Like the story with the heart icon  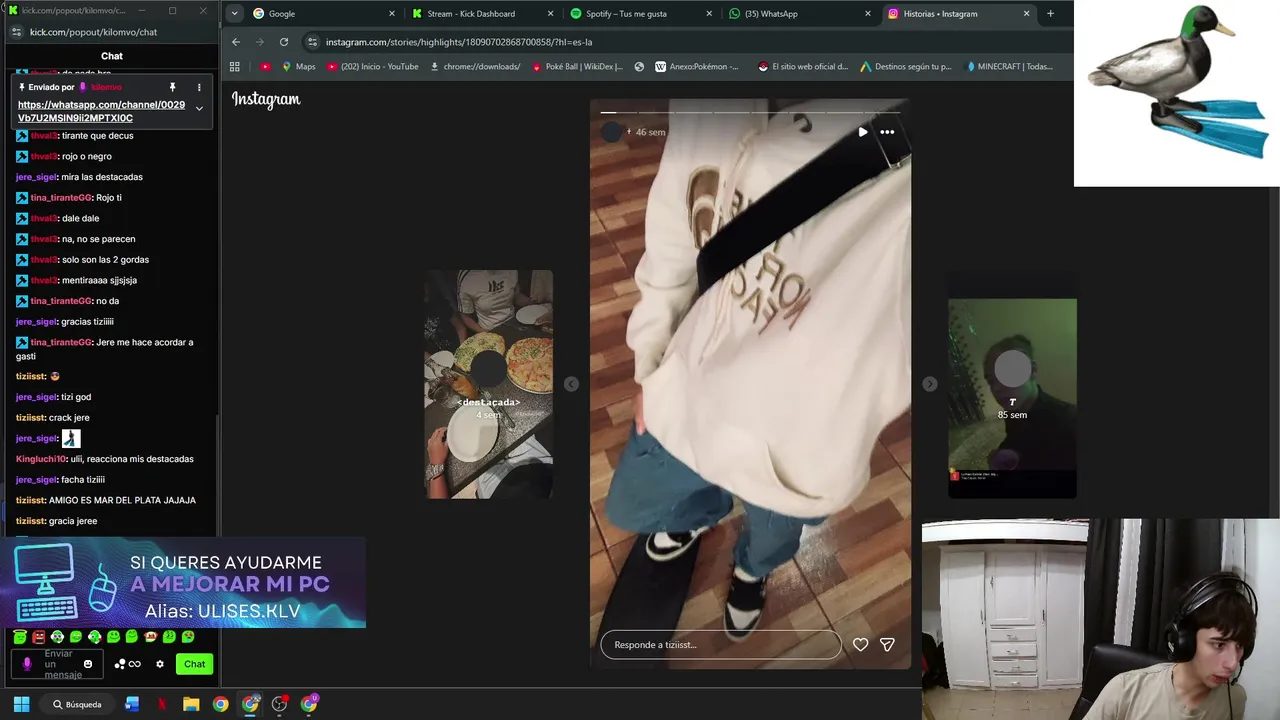[x=860, y=645]
